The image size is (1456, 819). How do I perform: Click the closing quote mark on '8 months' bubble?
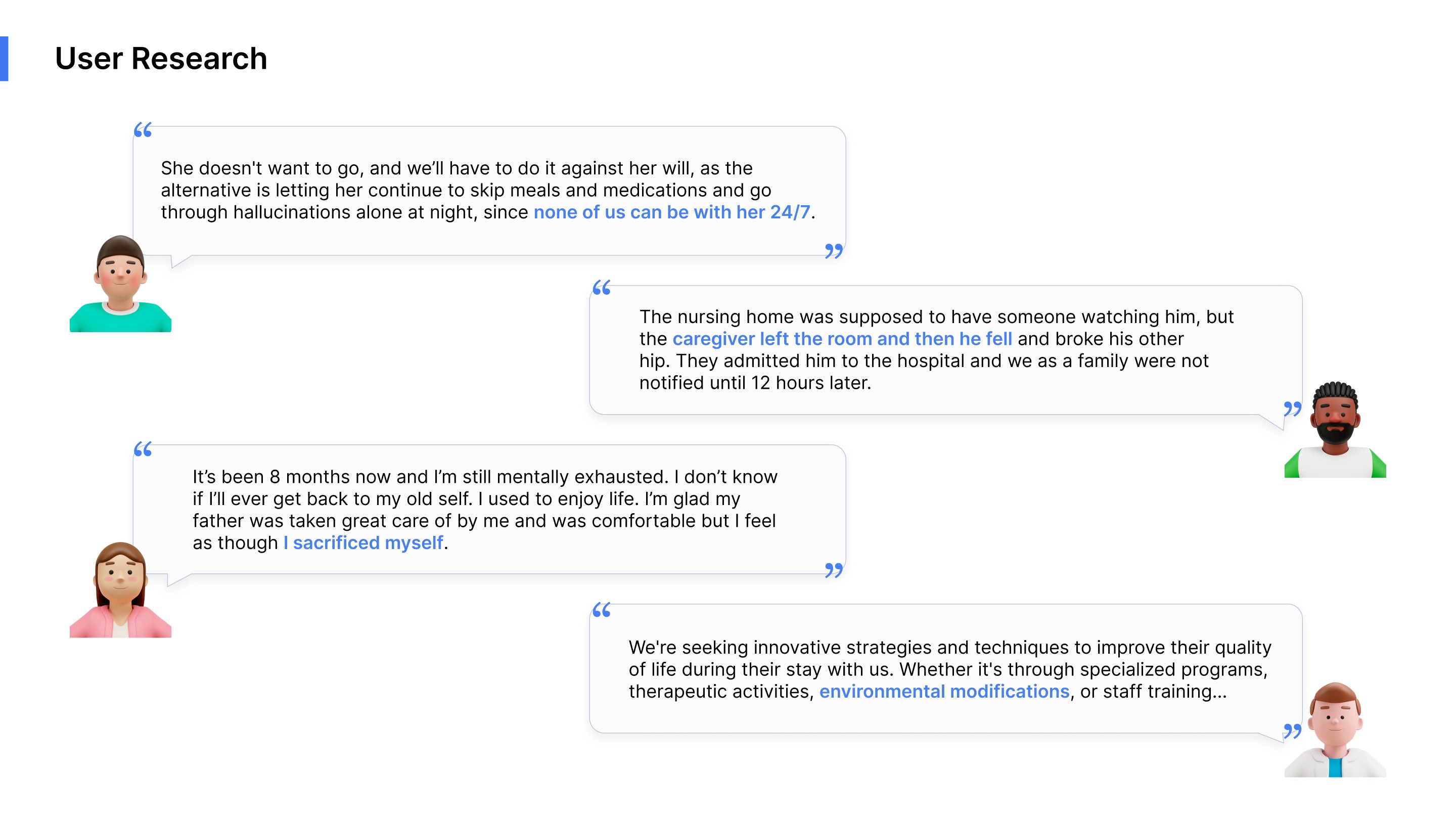pyautogui.click(x=834, y=570)
